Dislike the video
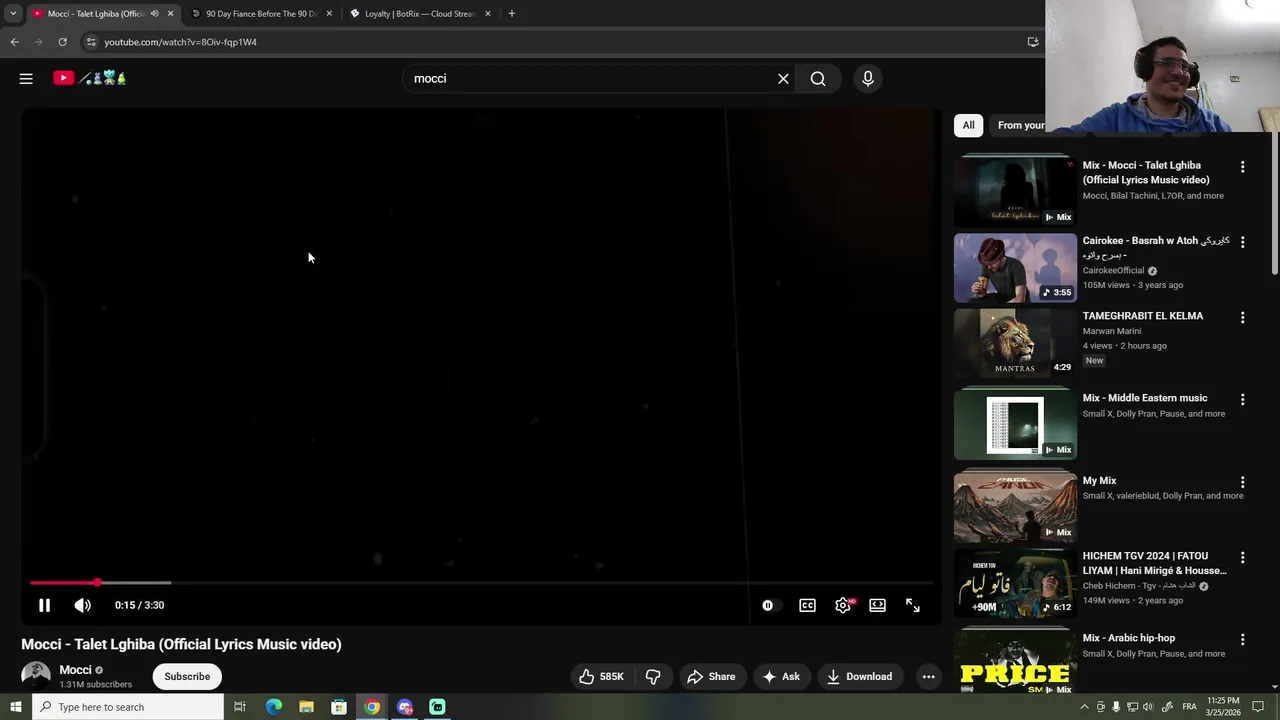The height and width of the screenshot is (720, 1280). coord(653,677)
